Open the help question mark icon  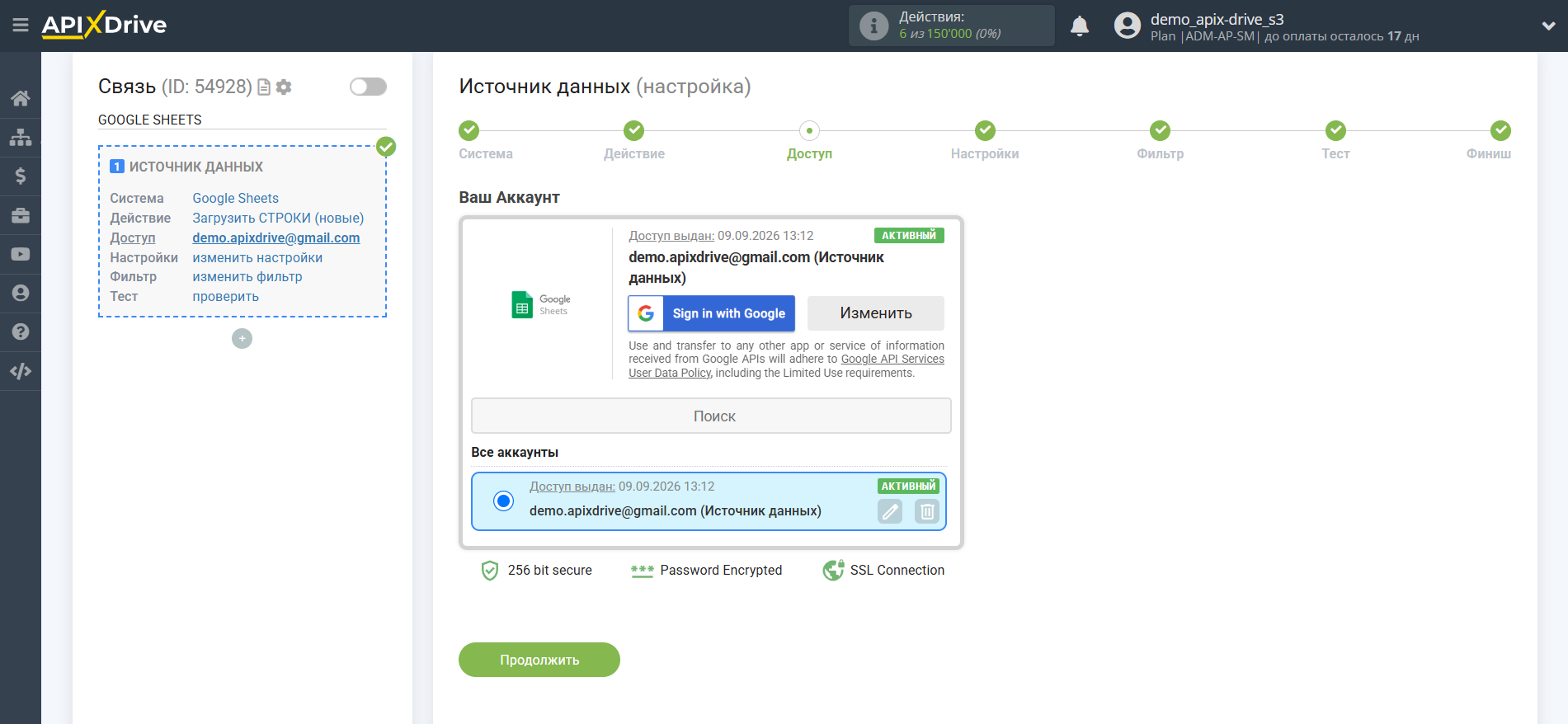click(21, 331)
